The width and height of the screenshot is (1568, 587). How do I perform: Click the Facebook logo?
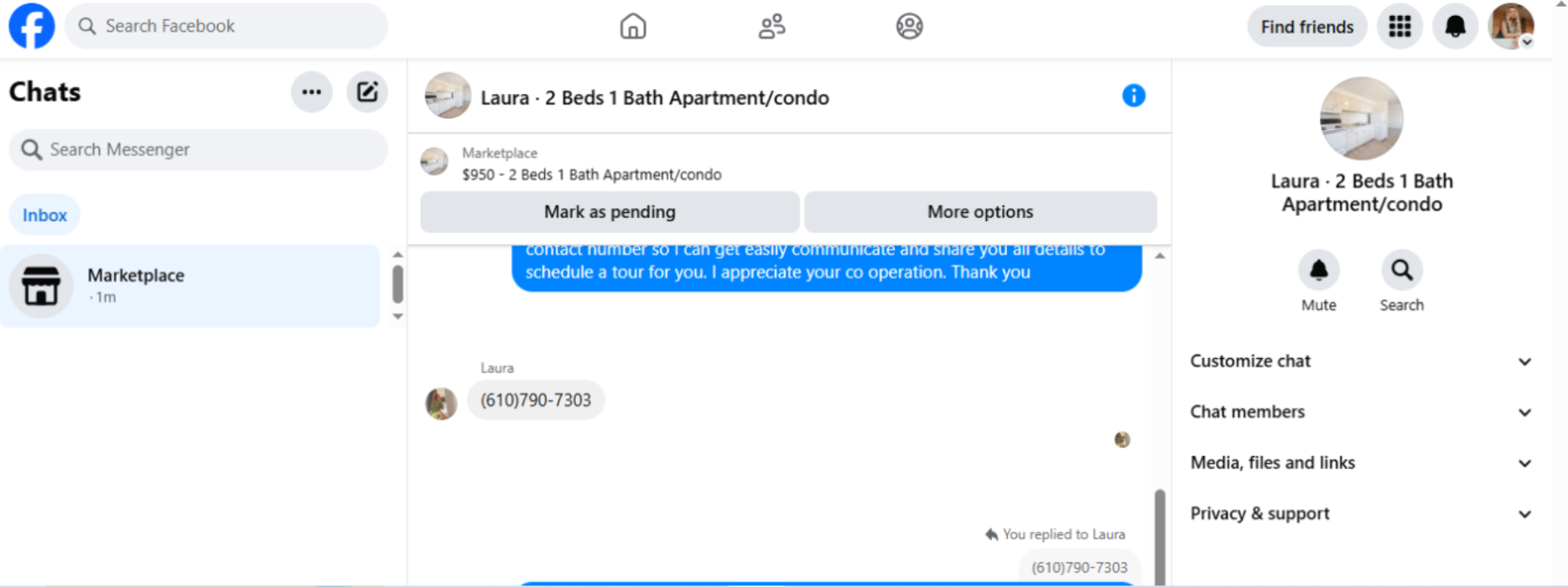pos(32,26)
